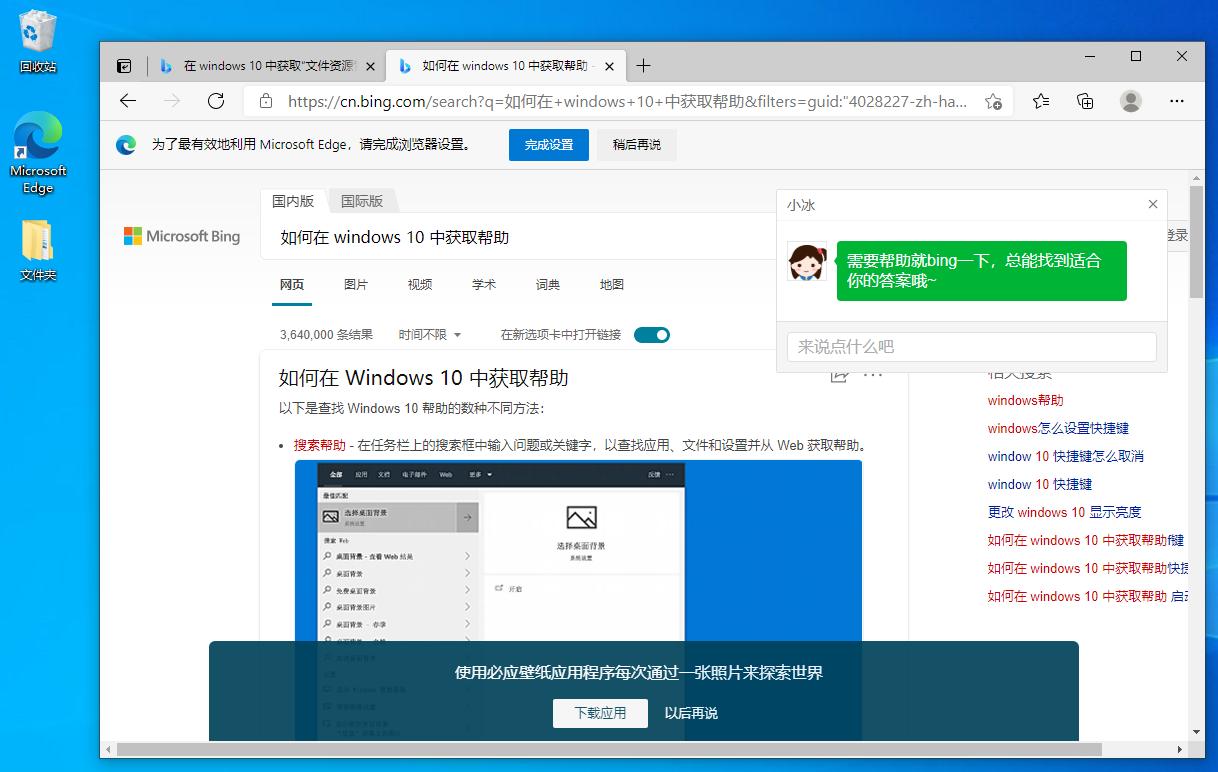View site information via lock icon
The width and height of the screenshot is (1218, 772).
click(265, 101)
